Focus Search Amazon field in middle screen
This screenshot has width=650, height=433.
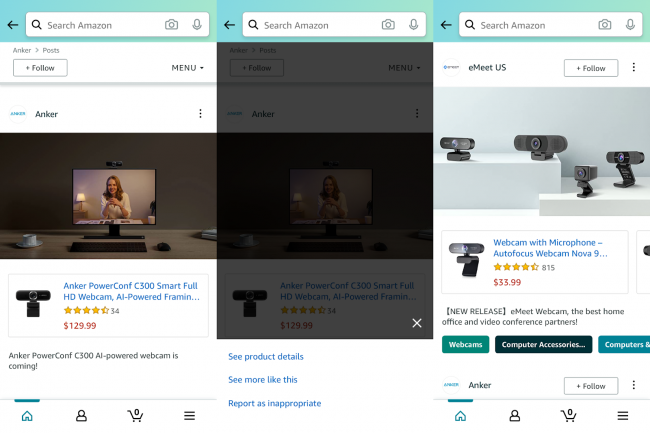pyautogui.click(x=334, y=25)
